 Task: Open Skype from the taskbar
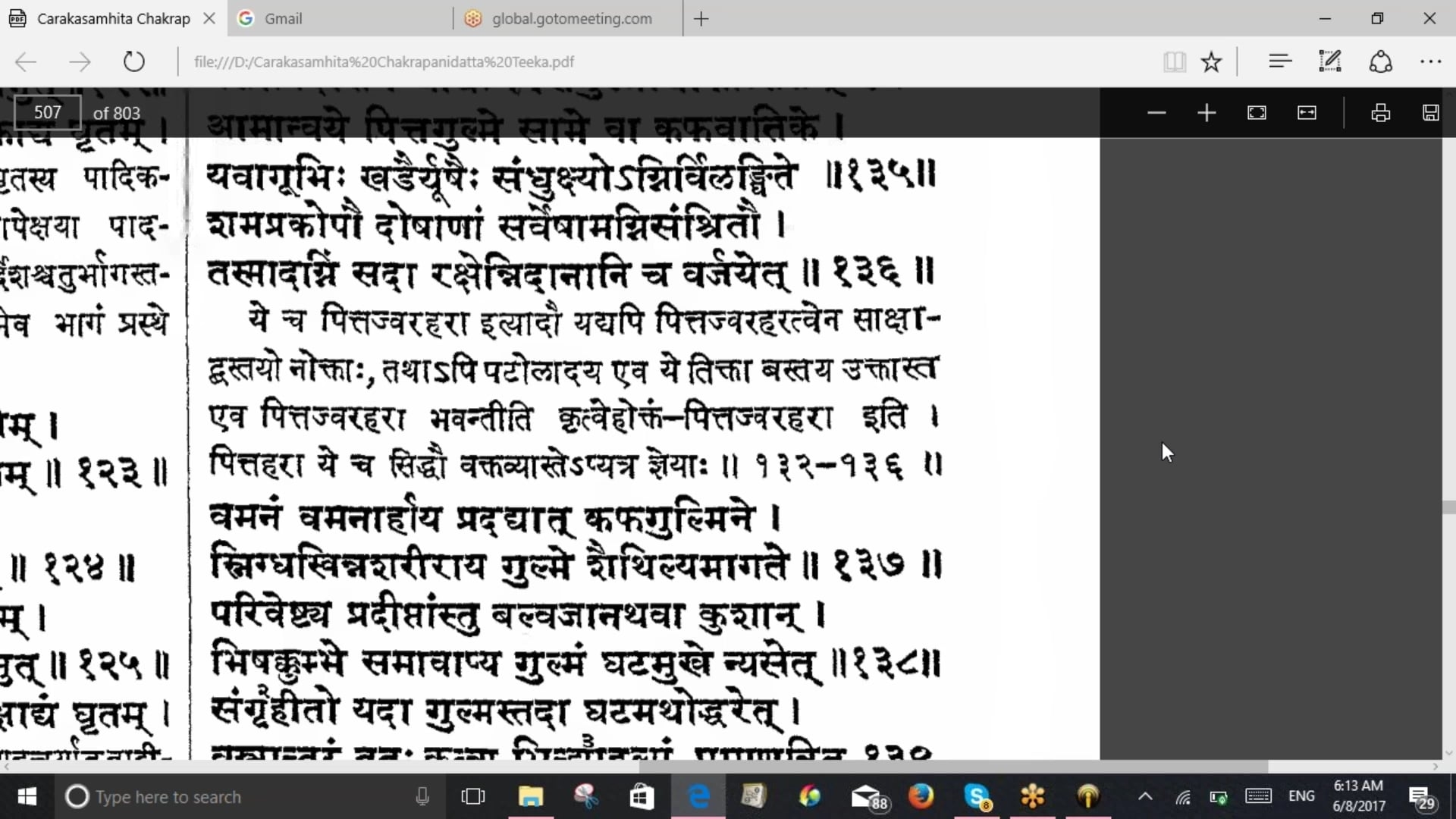point(977,796)
